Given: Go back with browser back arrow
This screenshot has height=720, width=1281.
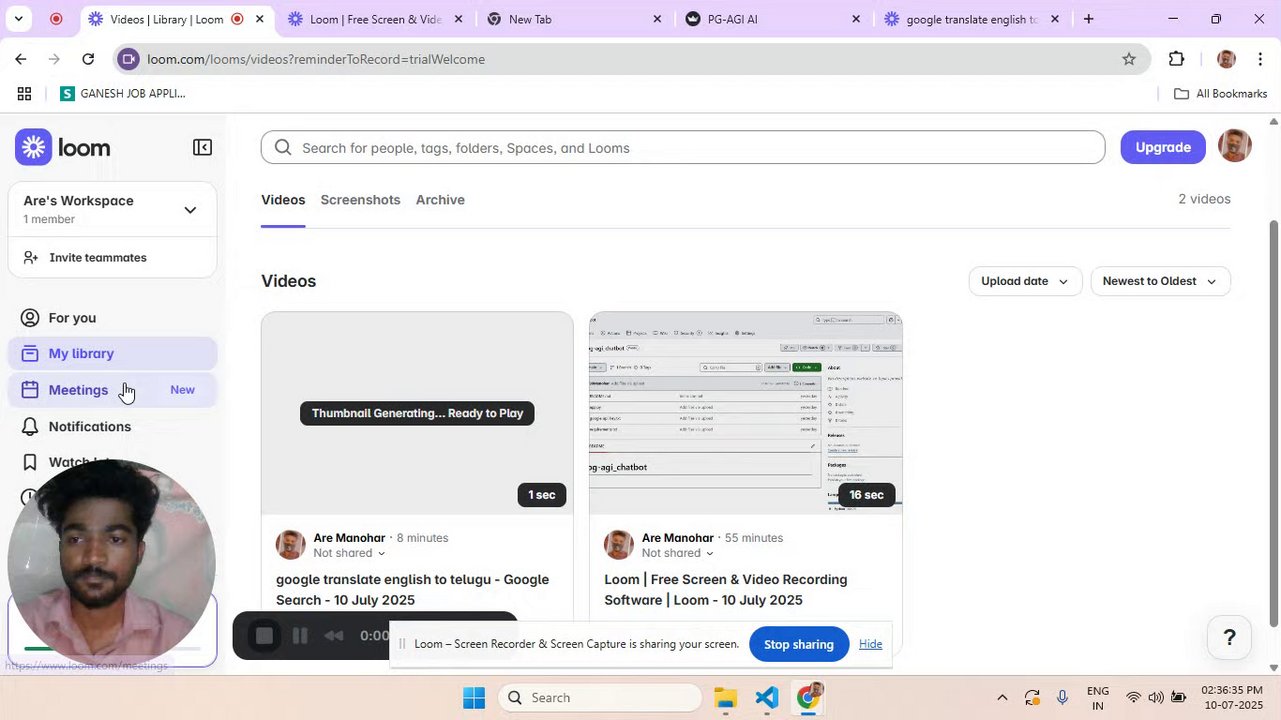Looking at the screenshot, I should click(20, 59).
